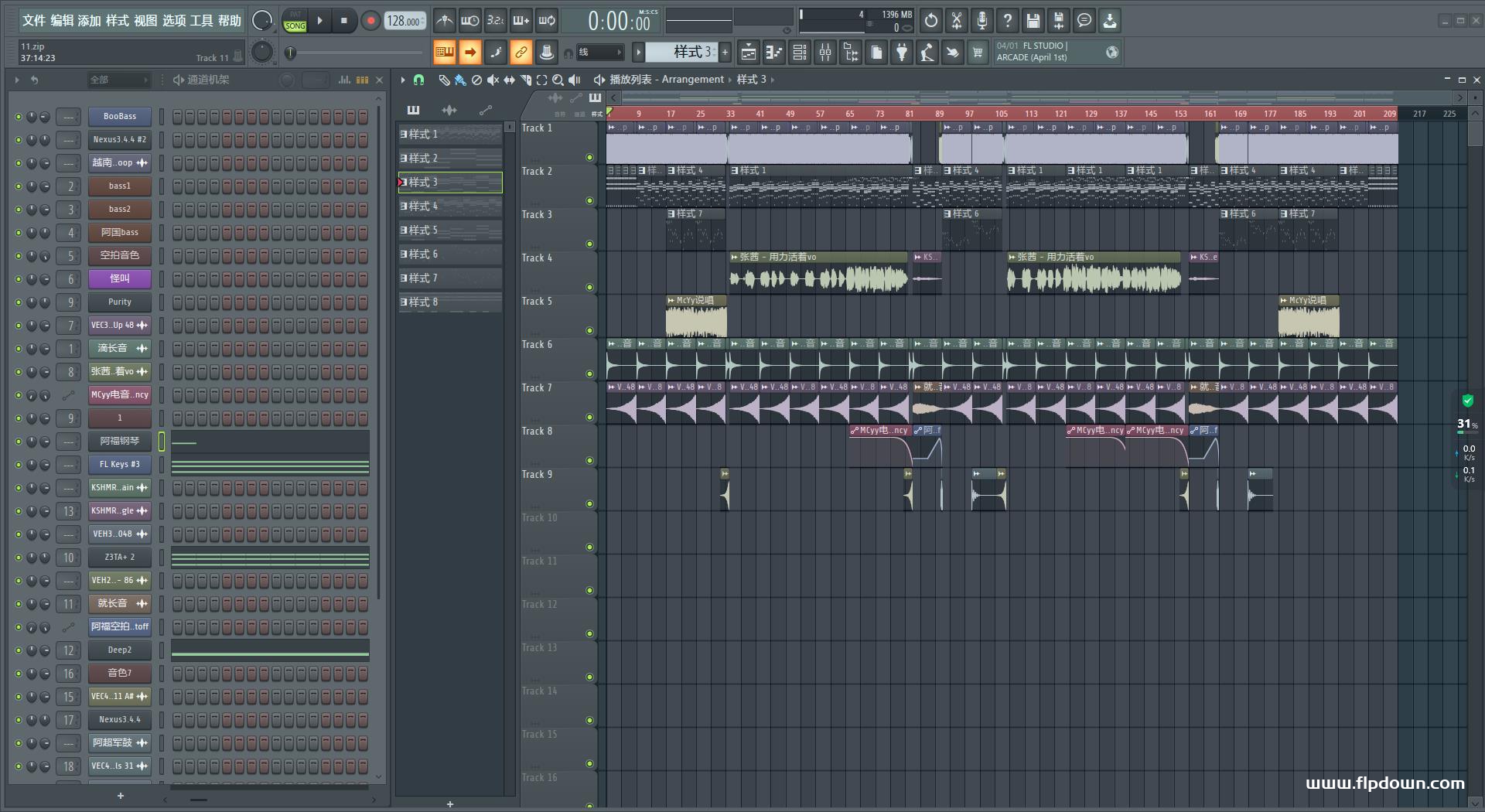The height and width of the screenshot is (812, 1485).
Task: Select the 怪叫 channel button
Action: (x=119, y=279)
